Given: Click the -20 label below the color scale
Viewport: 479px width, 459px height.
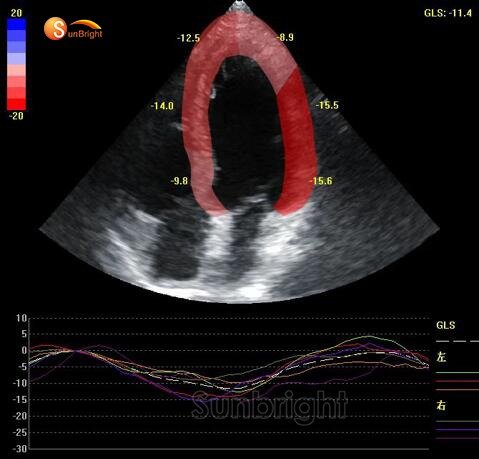Looking at the screenshot, I should pos(16,116).
